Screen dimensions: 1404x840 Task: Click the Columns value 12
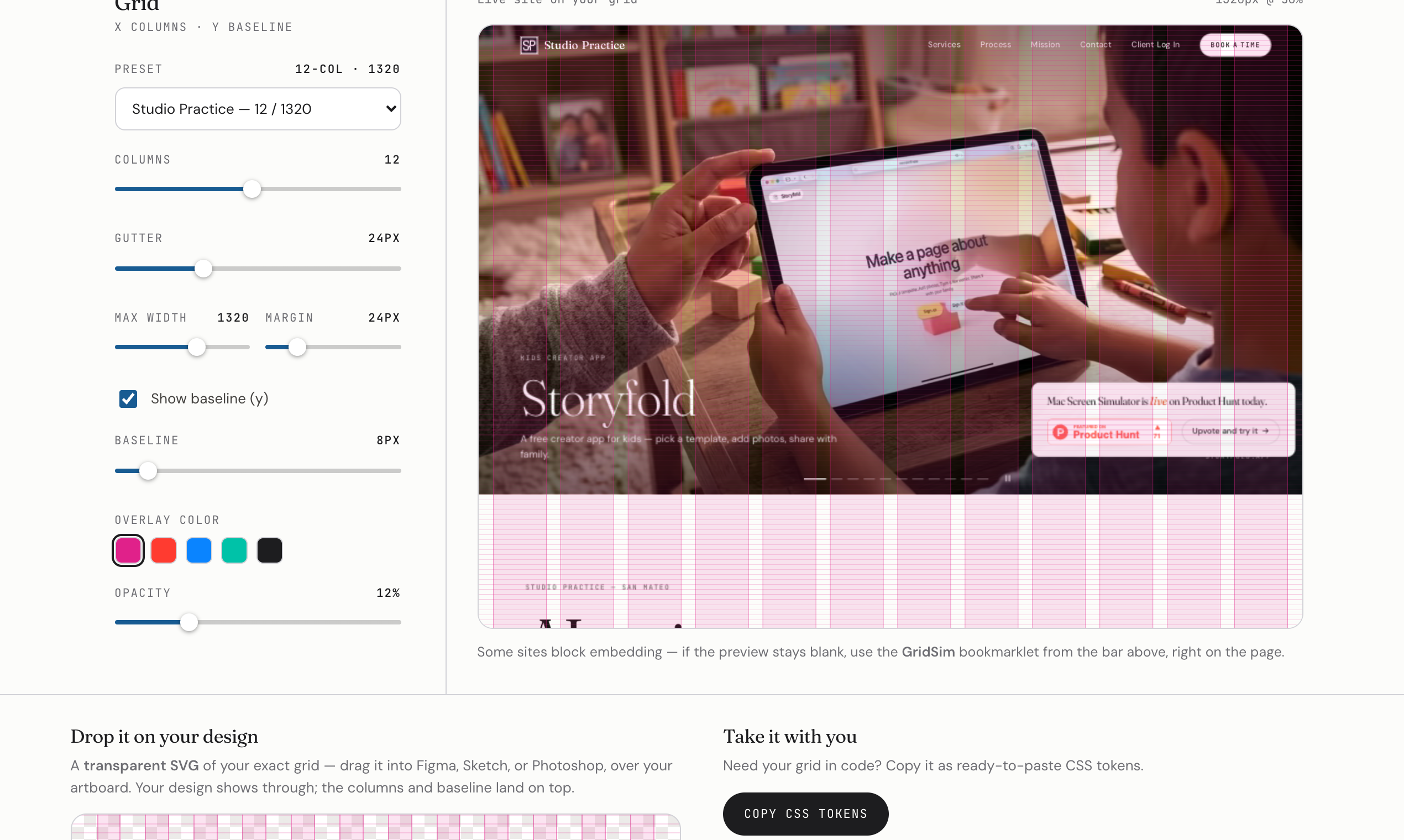392,160
